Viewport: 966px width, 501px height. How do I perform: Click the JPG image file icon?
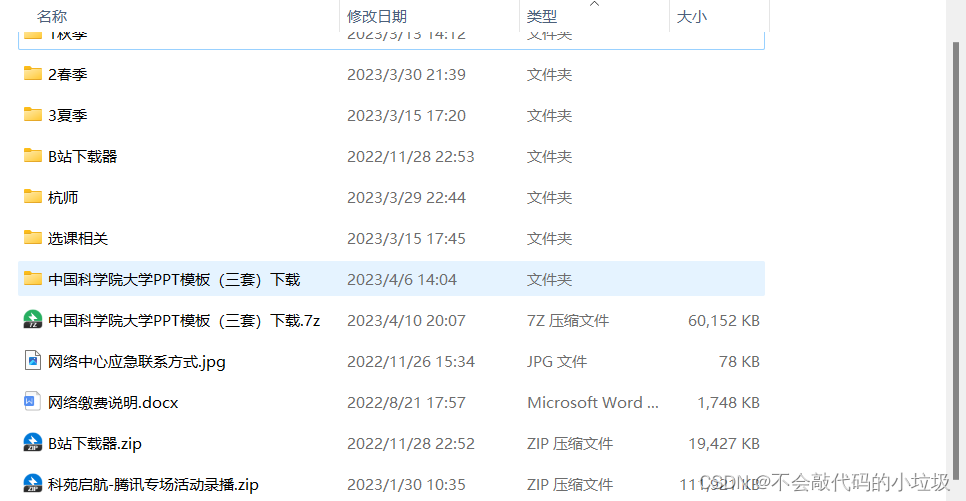tap(33, 361)
